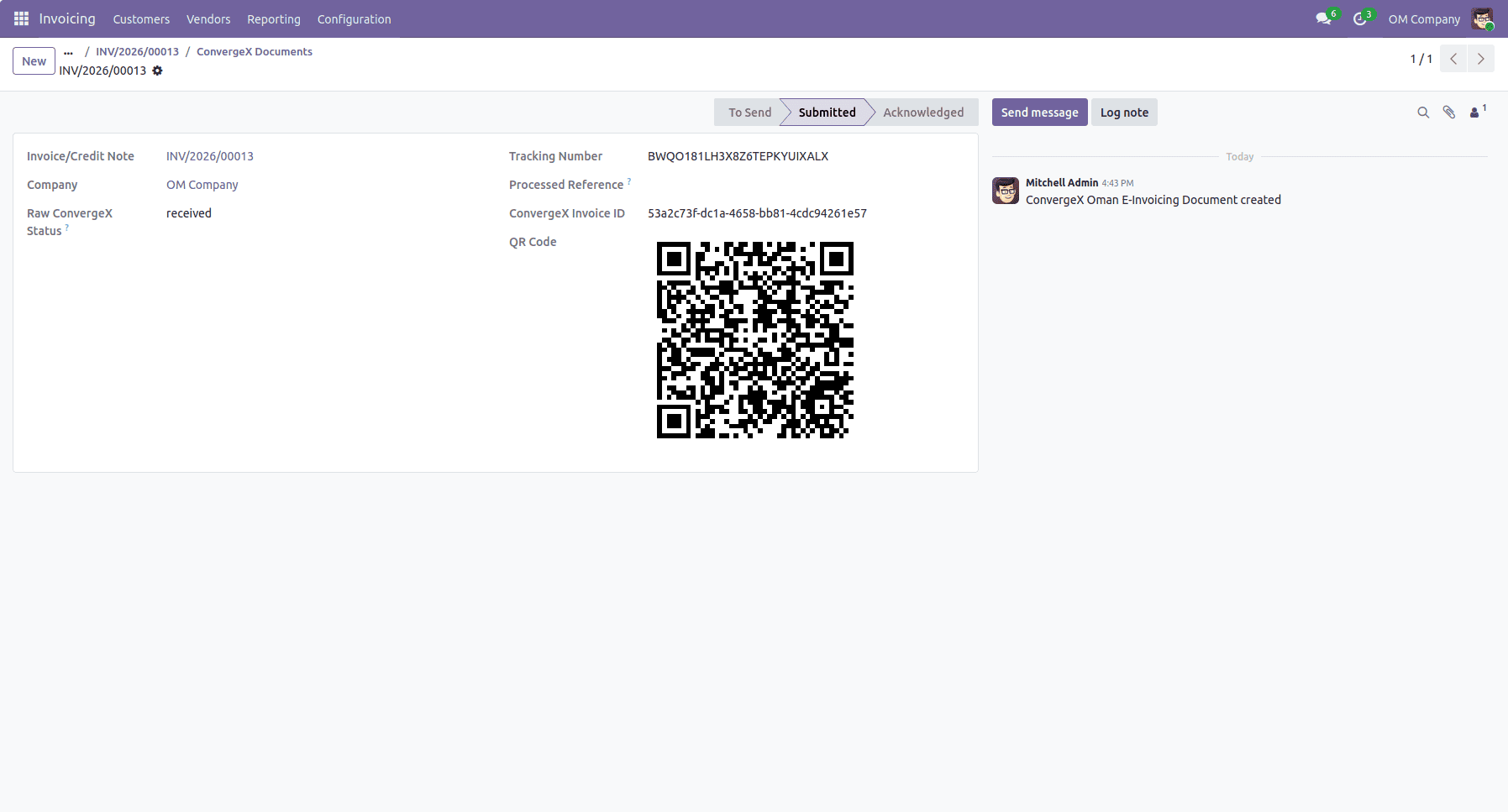This screenshot has height=812, width=1508.
Task: Go to the next record arrow
Action: point(1480,59)
